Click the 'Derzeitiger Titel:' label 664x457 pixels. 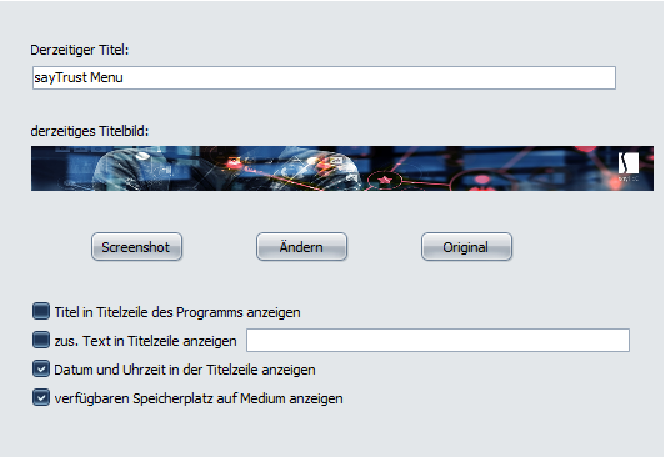(x=79, y=50)
